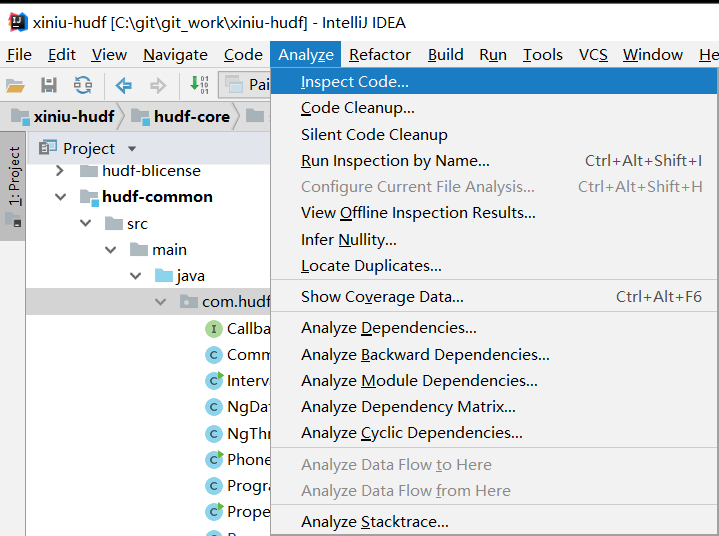Expand the hudf-blicense module node
719x536 pixels.
(60, 171)
